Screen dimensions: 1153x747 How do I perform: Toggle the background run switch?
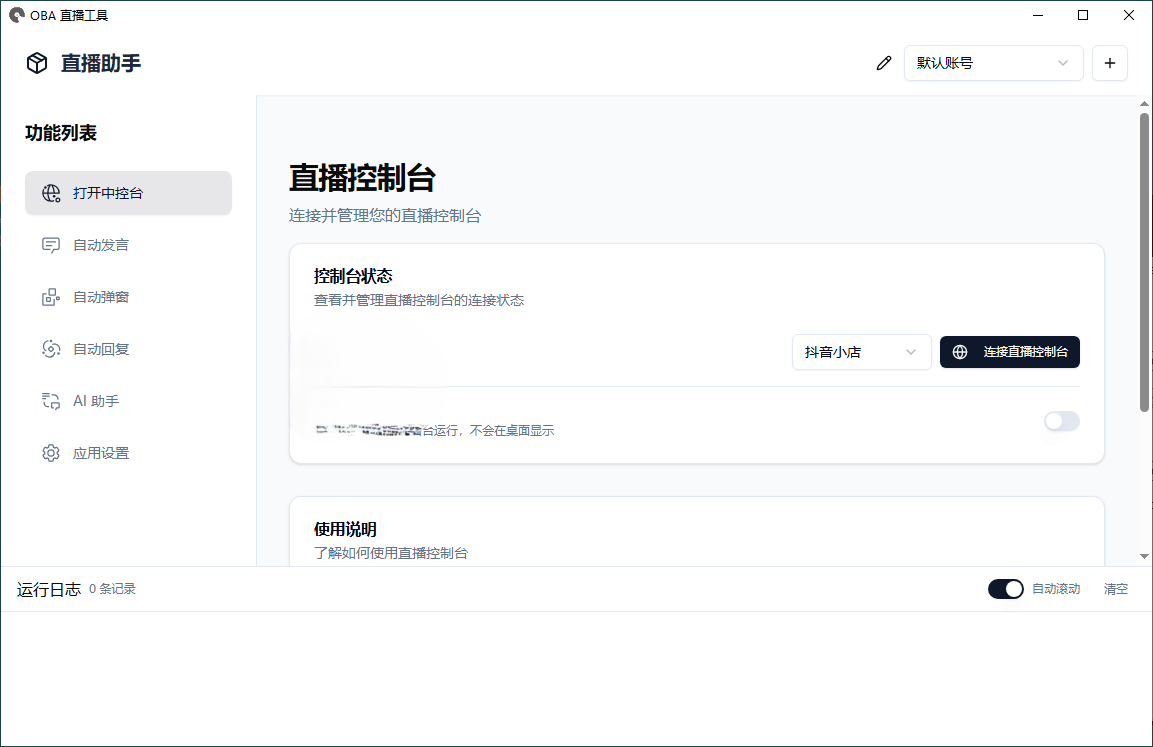point(1062,421)
